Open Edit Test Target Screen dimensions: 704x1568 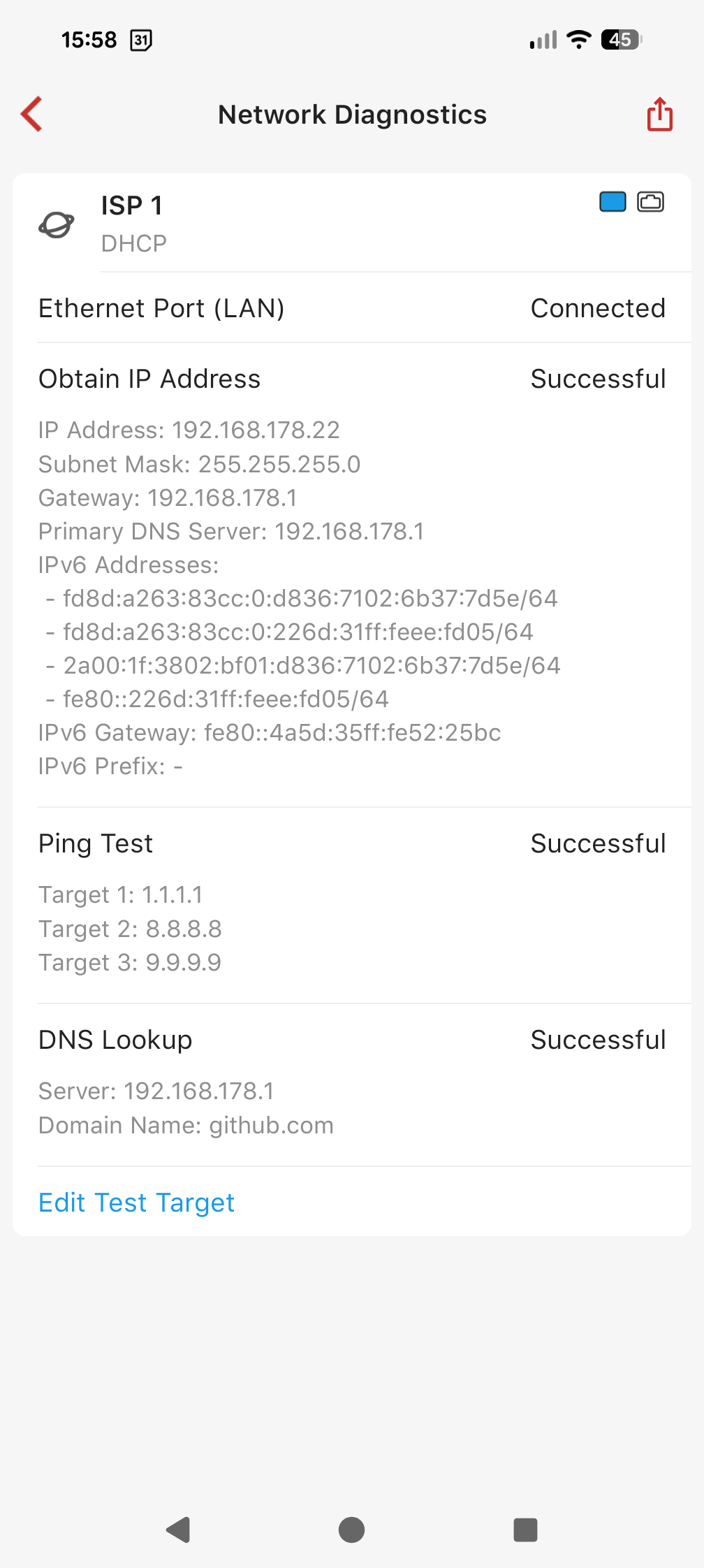137,1203
